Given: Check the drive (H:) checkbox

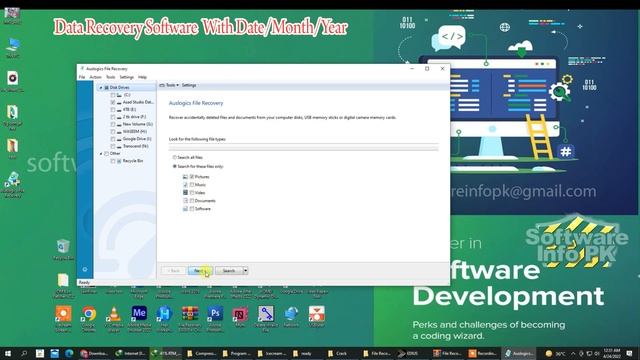Looking at the screenshot, I should pos(113,132).
